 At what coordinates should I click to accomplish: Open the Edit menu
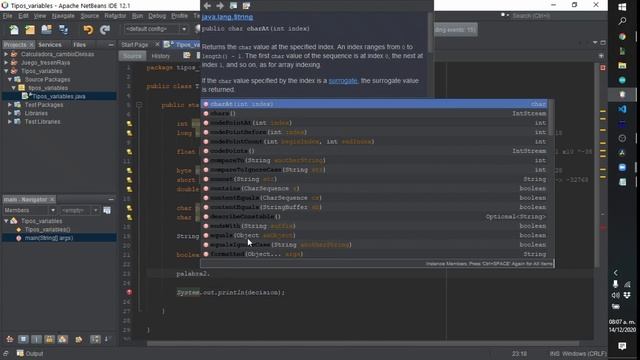point(23,16)
